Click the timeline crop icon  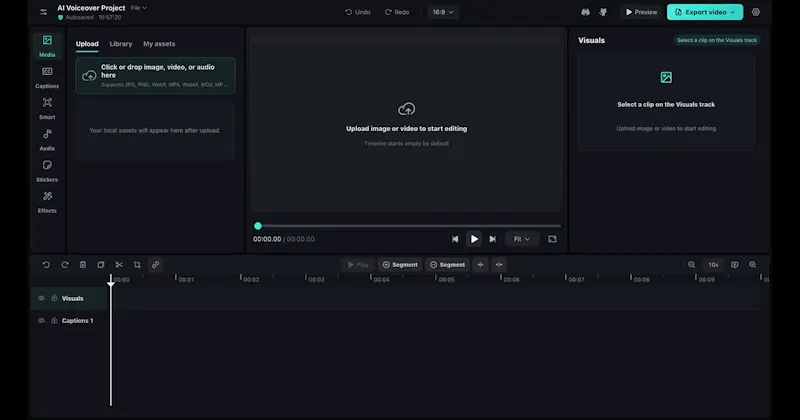(137, 264)
